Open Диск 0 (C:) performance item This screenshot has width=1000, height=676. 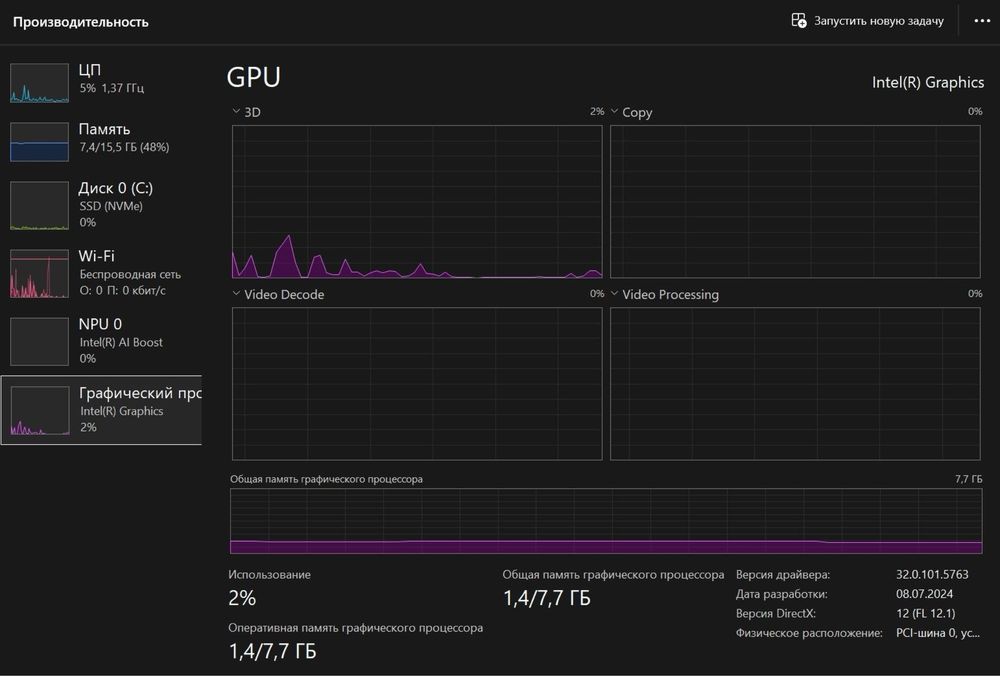[x=105, y=204]
